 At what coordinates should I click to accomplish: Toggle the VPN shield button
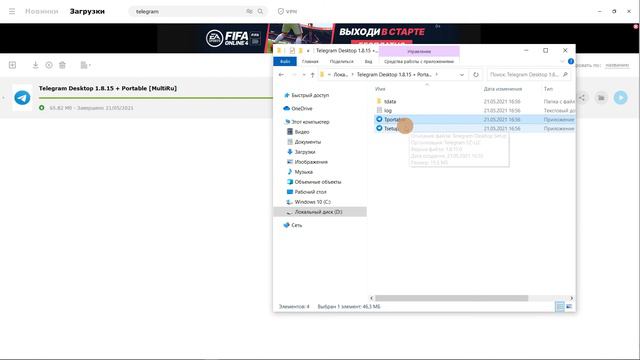(x=287, y=11)
